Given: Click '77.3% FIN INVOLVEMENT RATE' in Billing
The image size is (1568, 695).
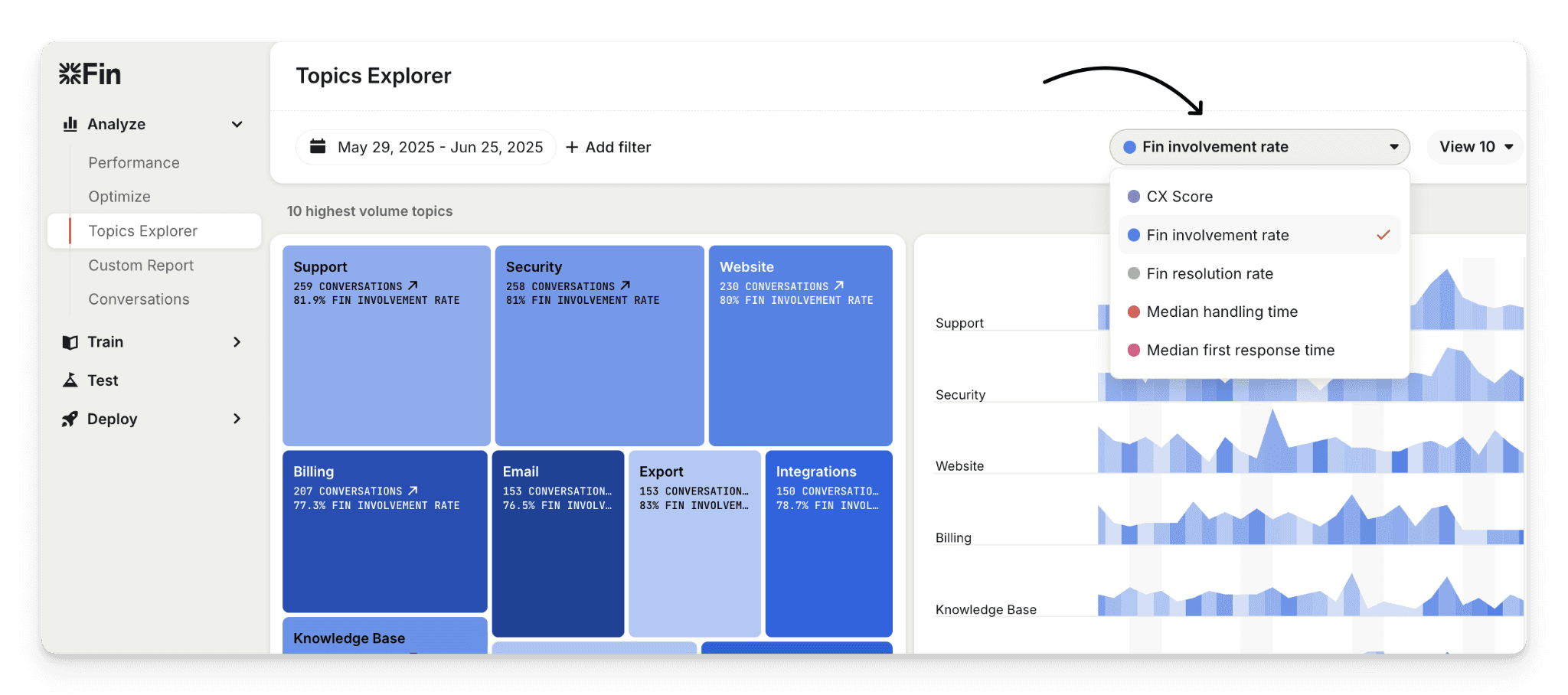Looking at the screenshot, I should [x=377, y=505].
